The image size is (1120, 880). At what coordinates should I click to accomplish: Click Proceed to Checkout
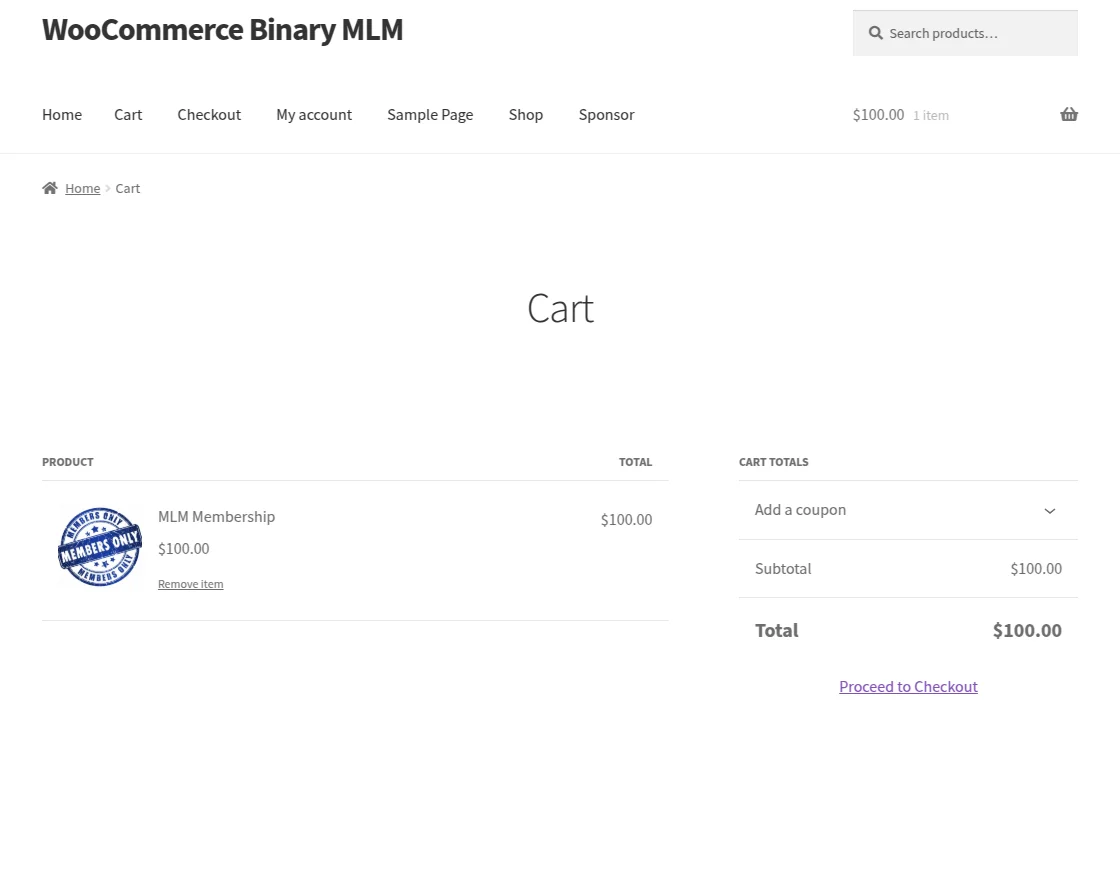pos(908,686)
